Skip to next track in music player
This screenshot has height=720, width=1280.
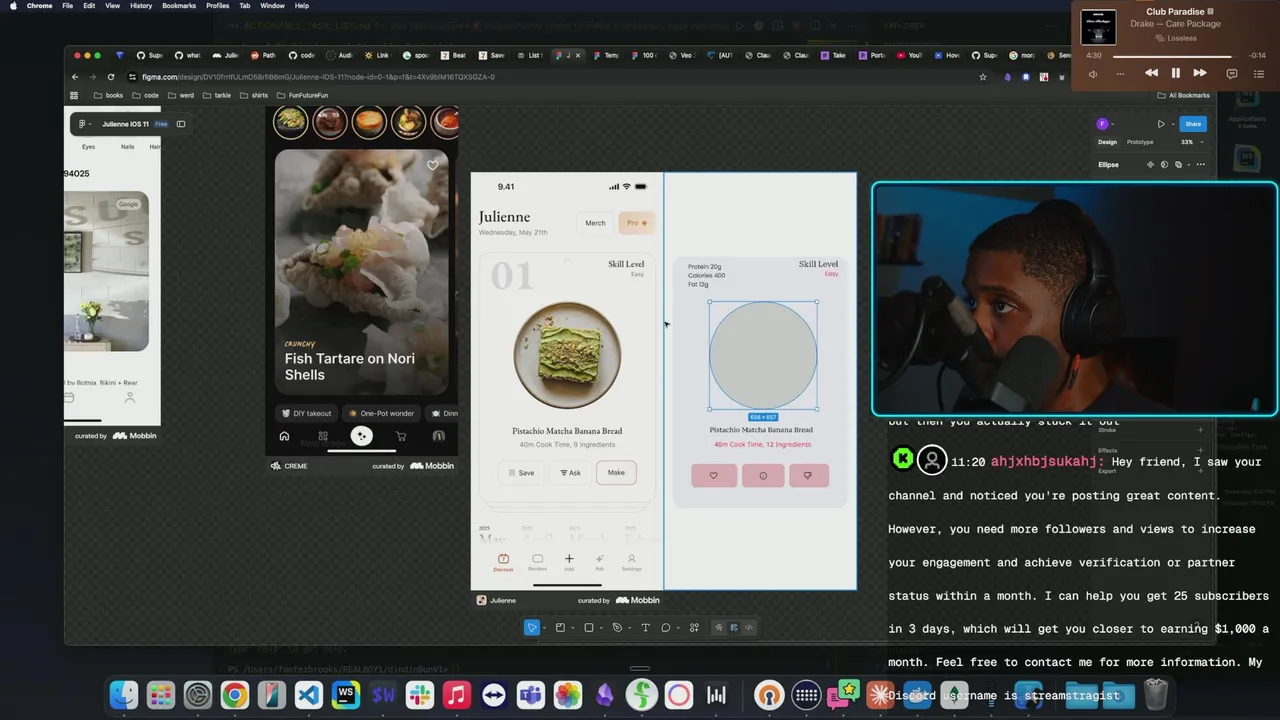click(1200, 73)
